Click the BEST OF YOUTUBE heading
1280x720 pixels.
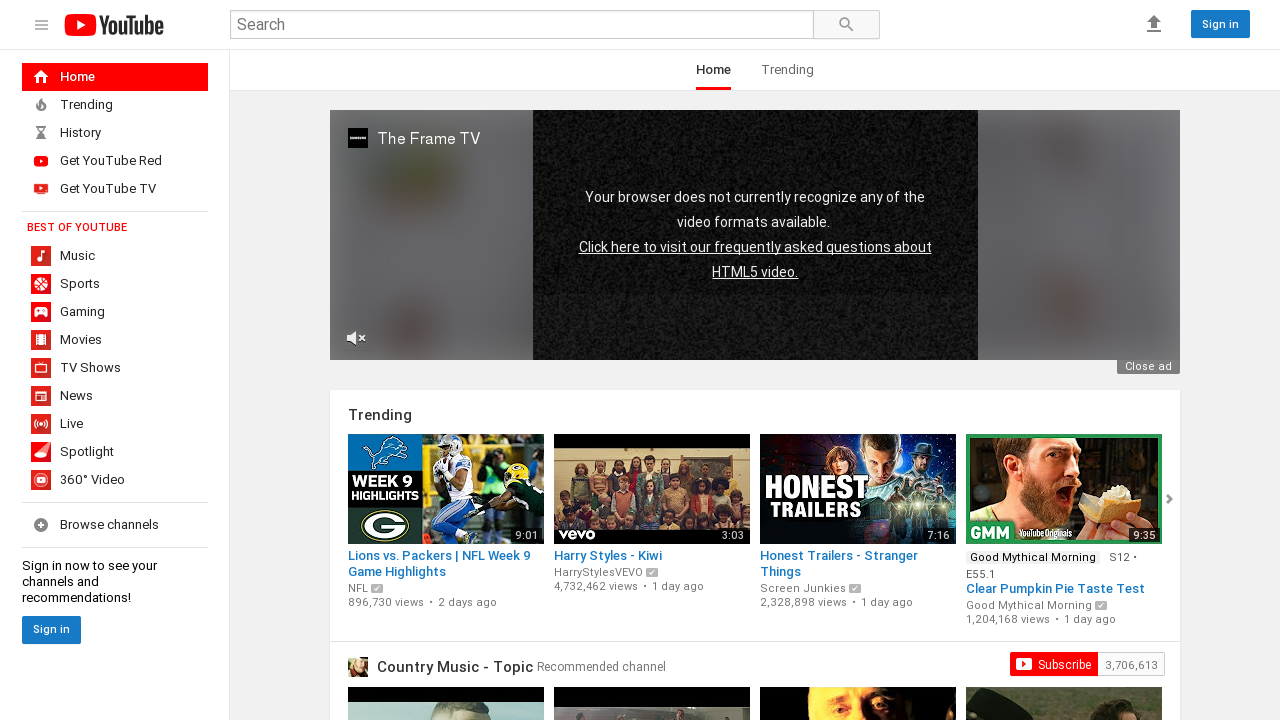click(x=77, y=228)
